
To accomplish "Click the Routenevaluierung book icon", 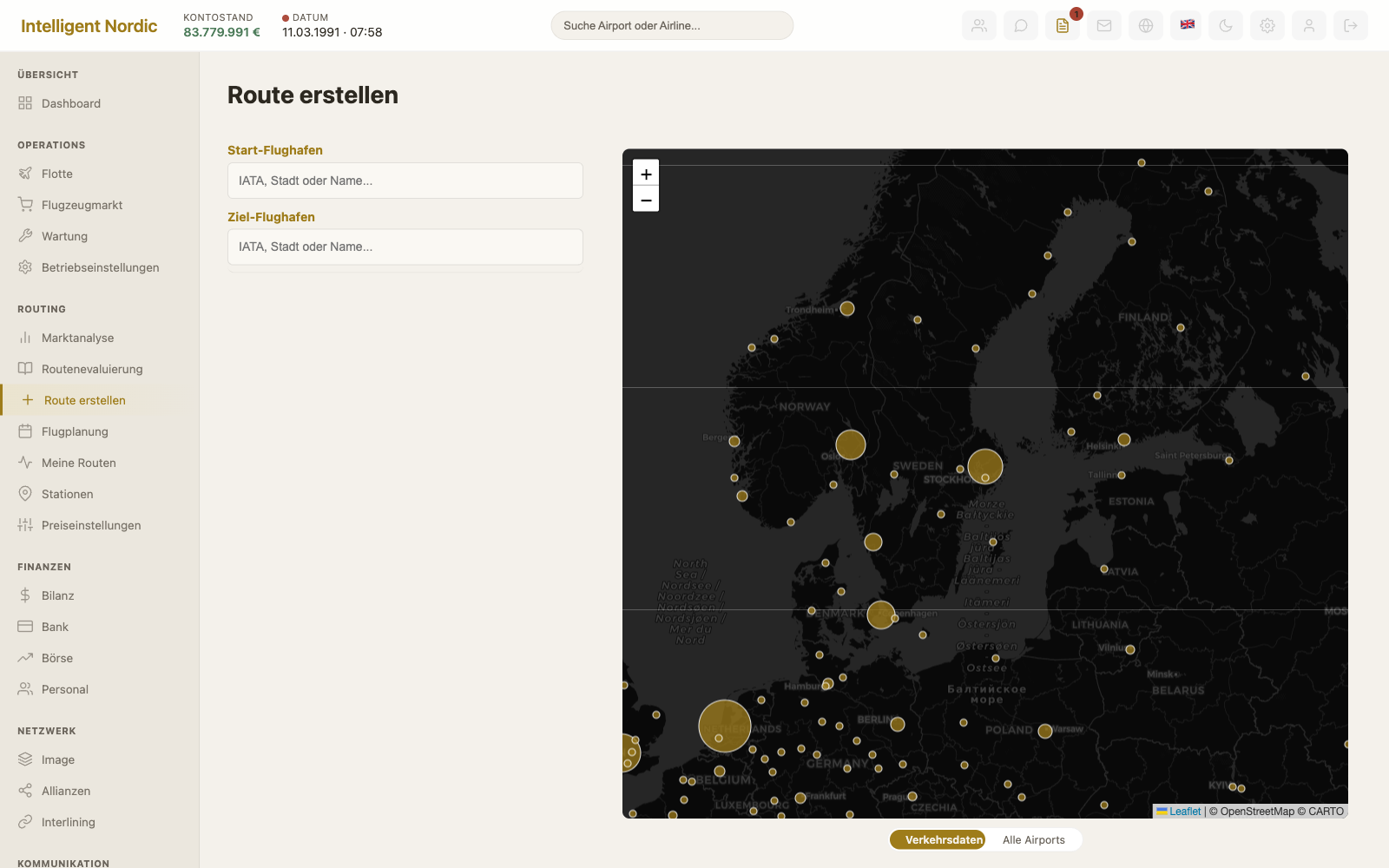I will [x=25, y=369].
